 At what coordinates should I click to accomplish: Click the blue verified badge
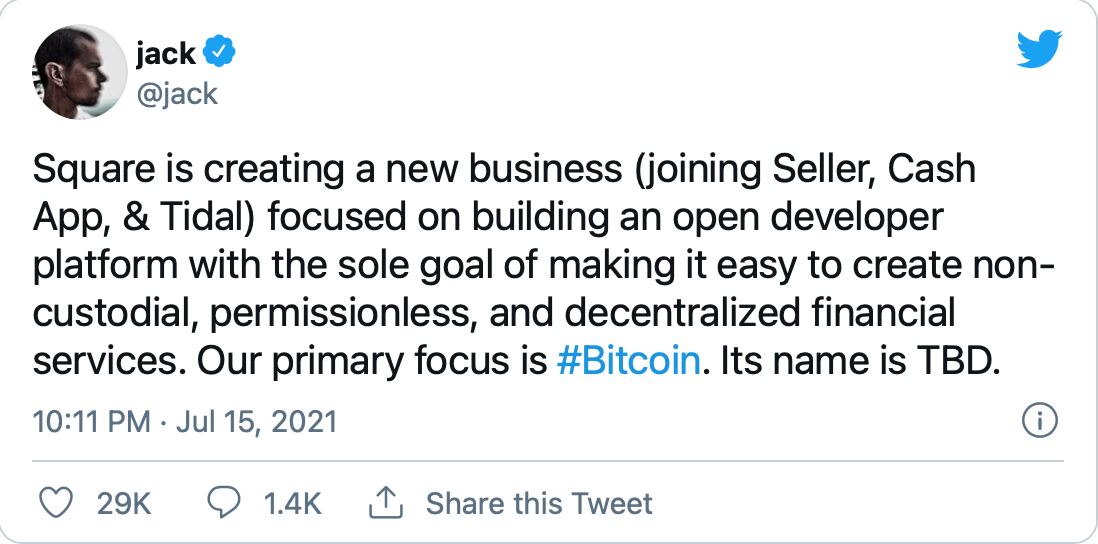click(x=220, y=50)
